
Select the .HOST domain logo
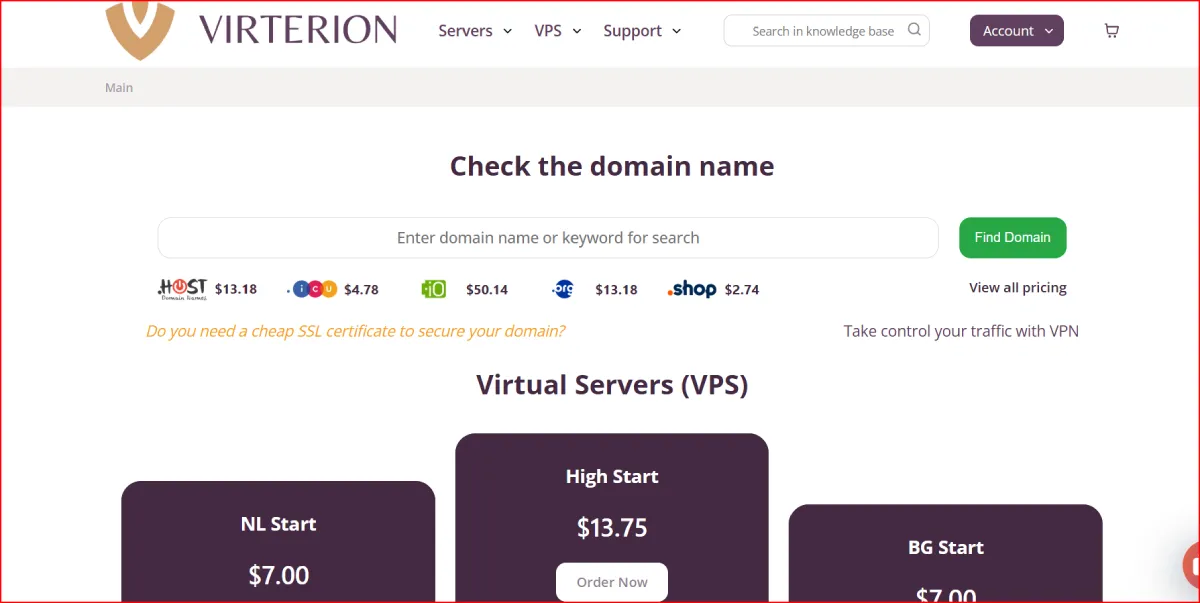click(x=182, y=289)
